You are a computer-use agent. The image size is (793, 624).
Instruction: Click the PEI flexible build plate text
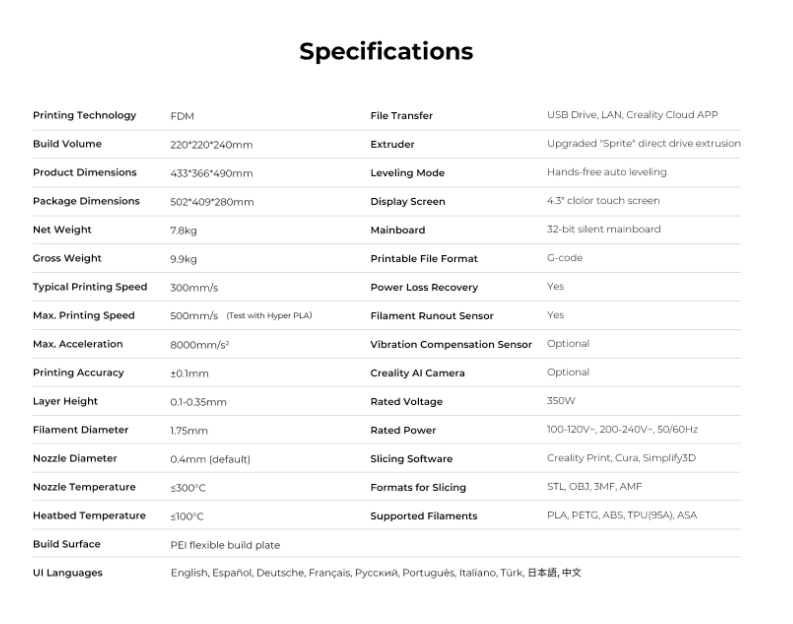[x=225, y=545]
